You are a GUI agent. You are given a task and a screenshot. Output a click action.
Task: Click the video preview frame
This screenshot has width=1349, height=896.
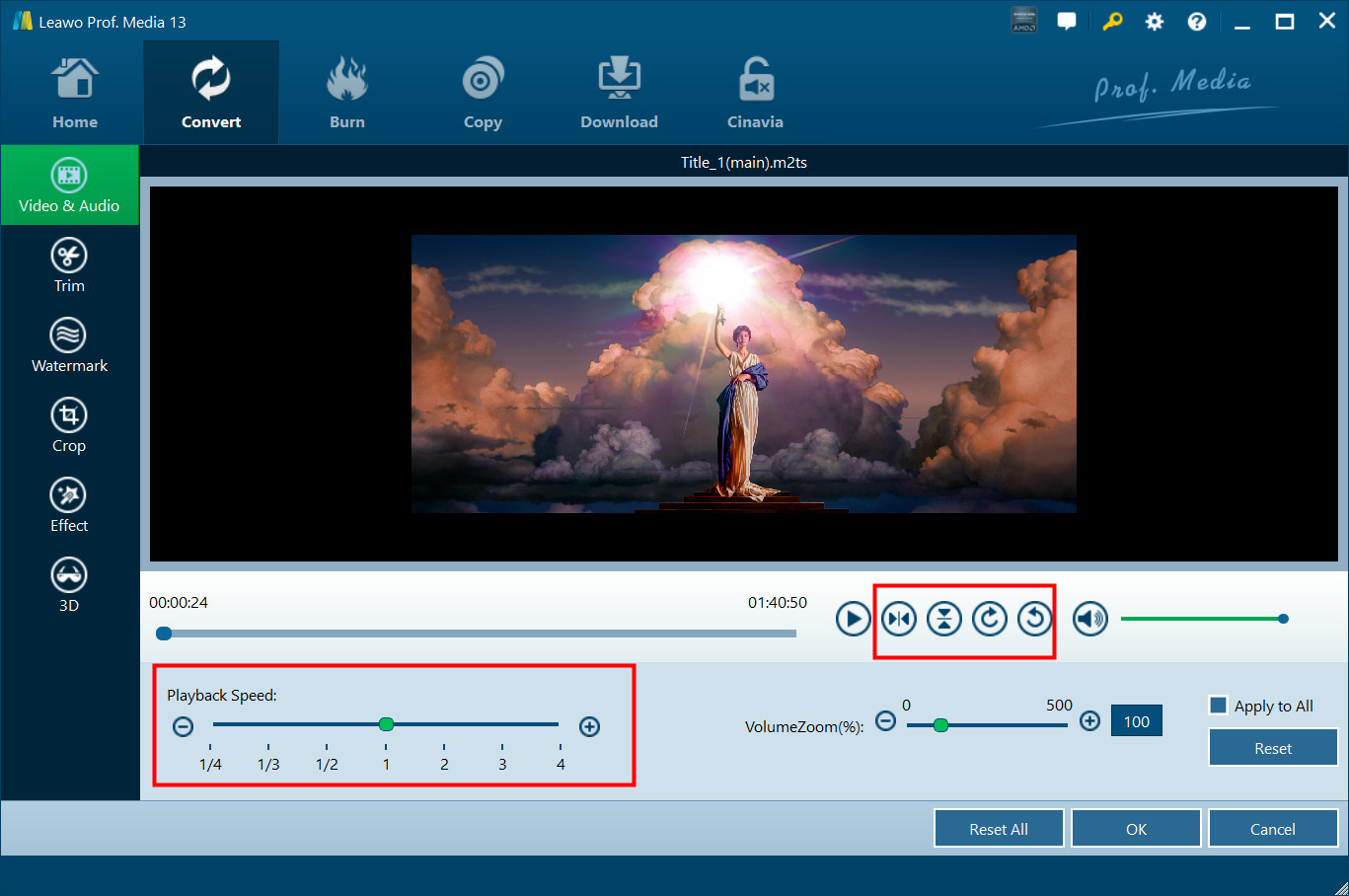coord(744,374)
